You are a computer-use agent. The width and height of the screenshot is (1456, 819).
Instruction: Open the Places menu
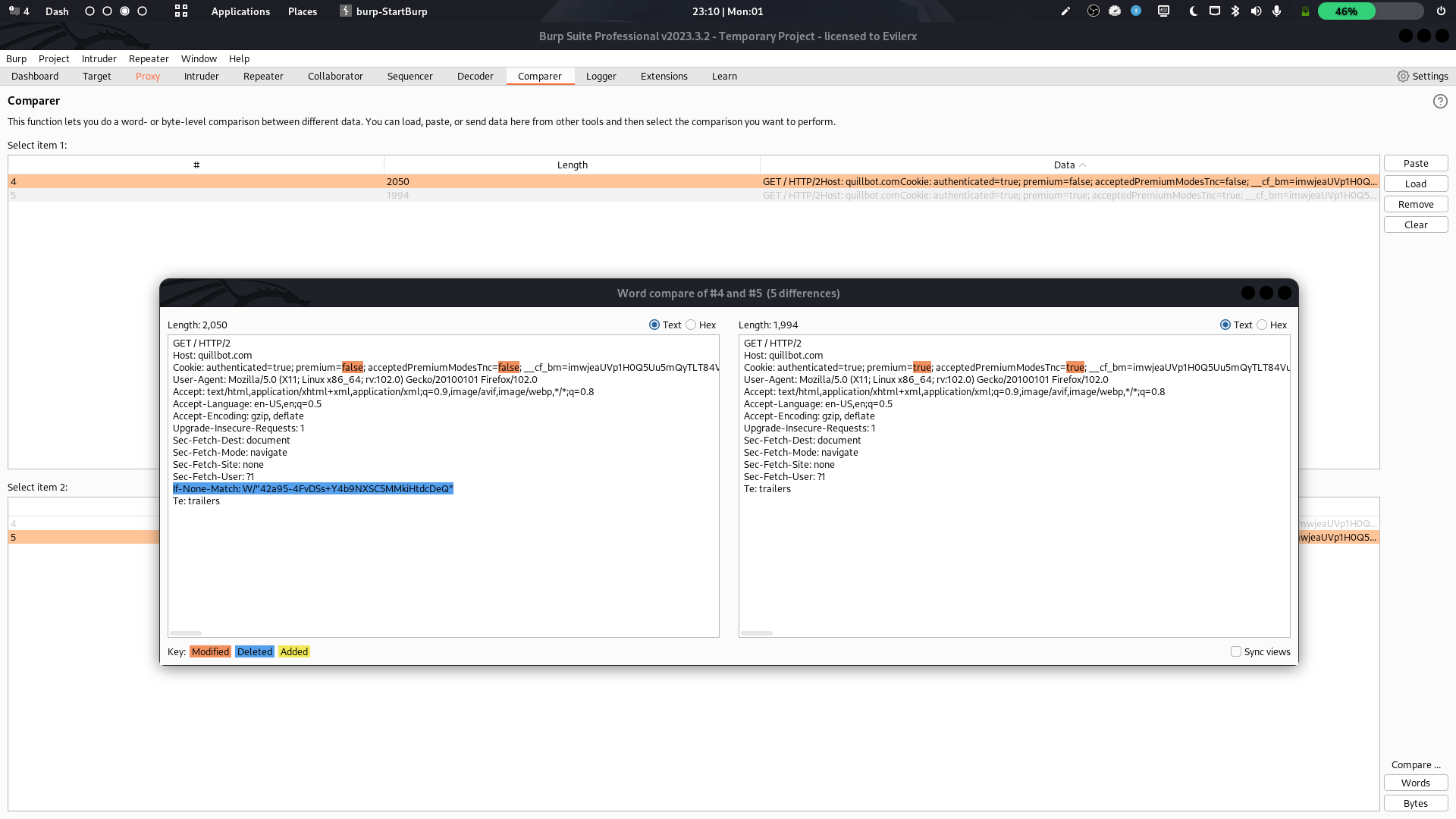(x=302, y=11)
